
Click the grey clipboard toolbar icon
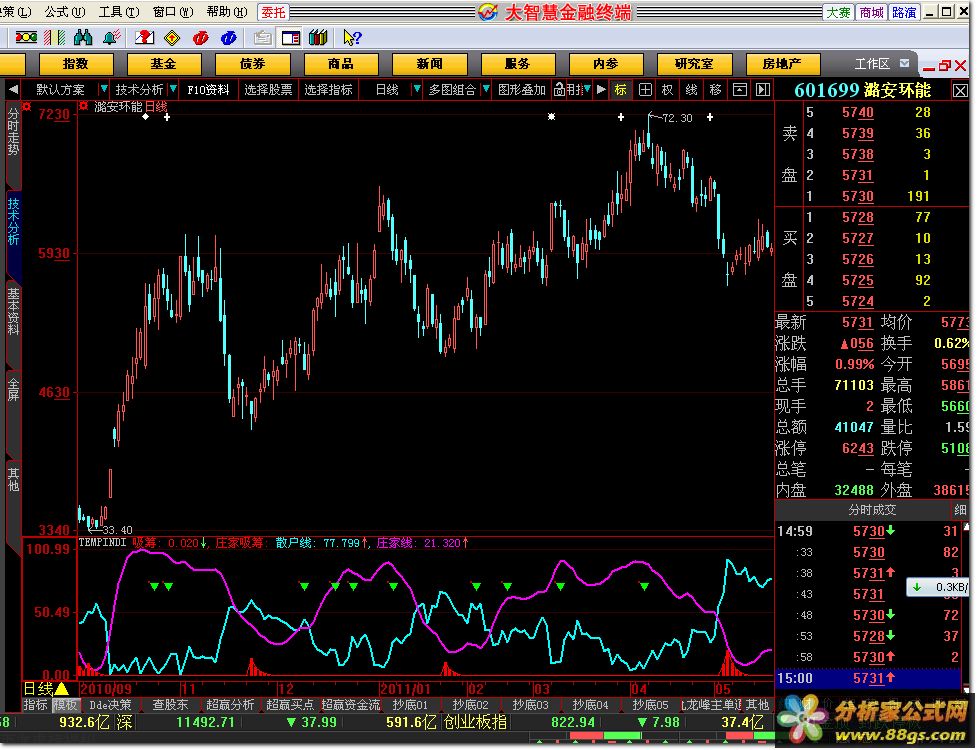[x=262, y=38]
